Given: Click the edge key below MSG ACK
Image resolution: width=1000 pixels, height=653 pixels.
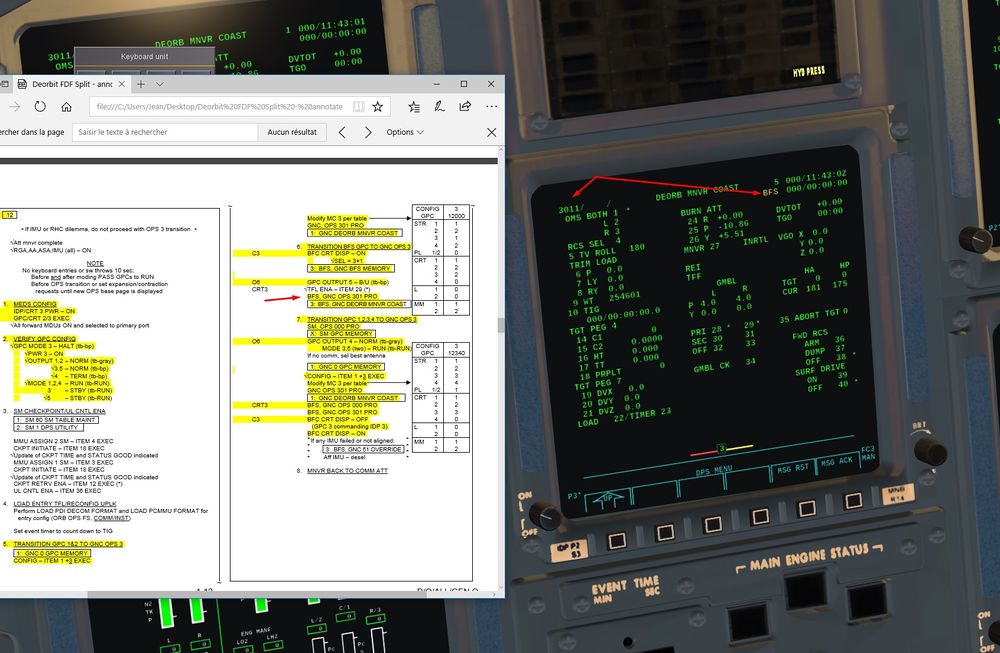Looking at the screenshot, I should (x=853, y=501).
